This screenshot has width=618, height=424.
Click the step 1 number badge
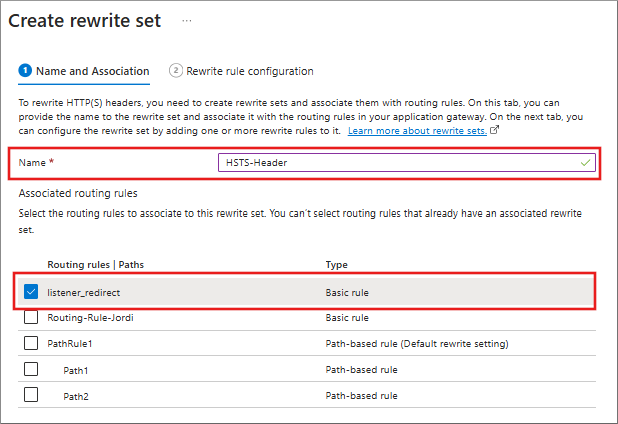(25, 71)
